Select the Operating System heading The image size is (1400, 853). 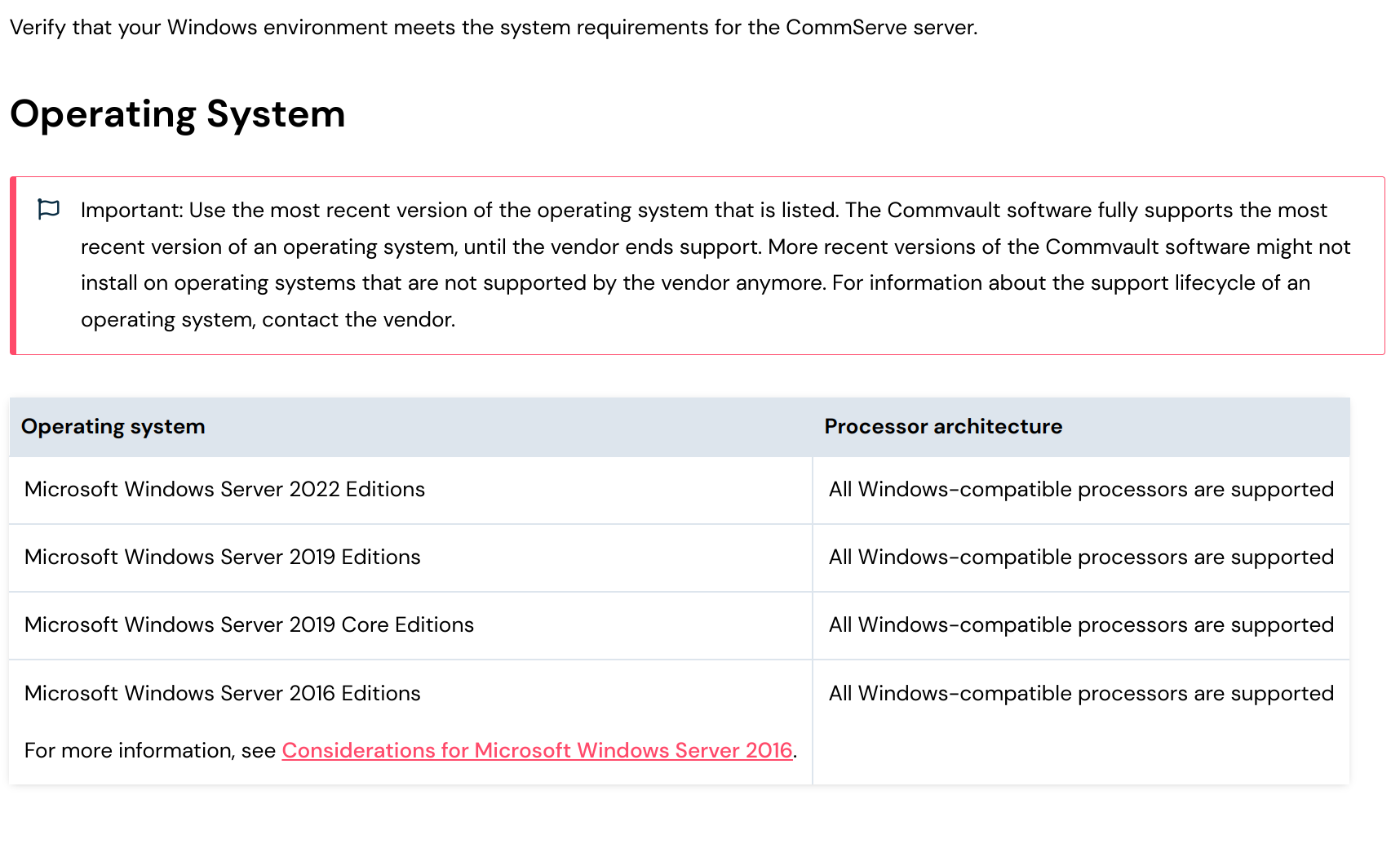(x=178, y=113)
